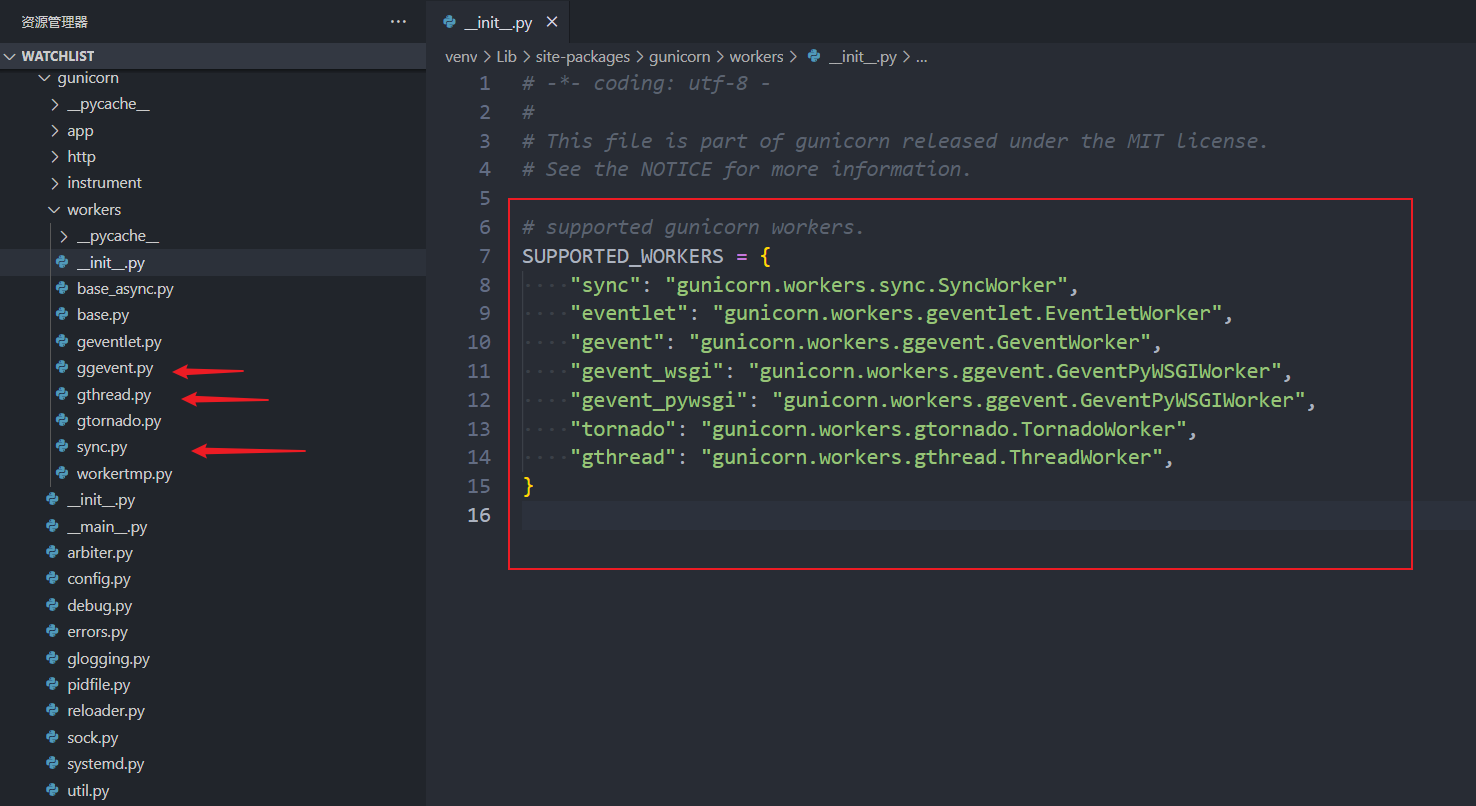Click the Python icon beside workertmp.py
The width and height of the screenshot is (1476, 806).
click(62, 474)
